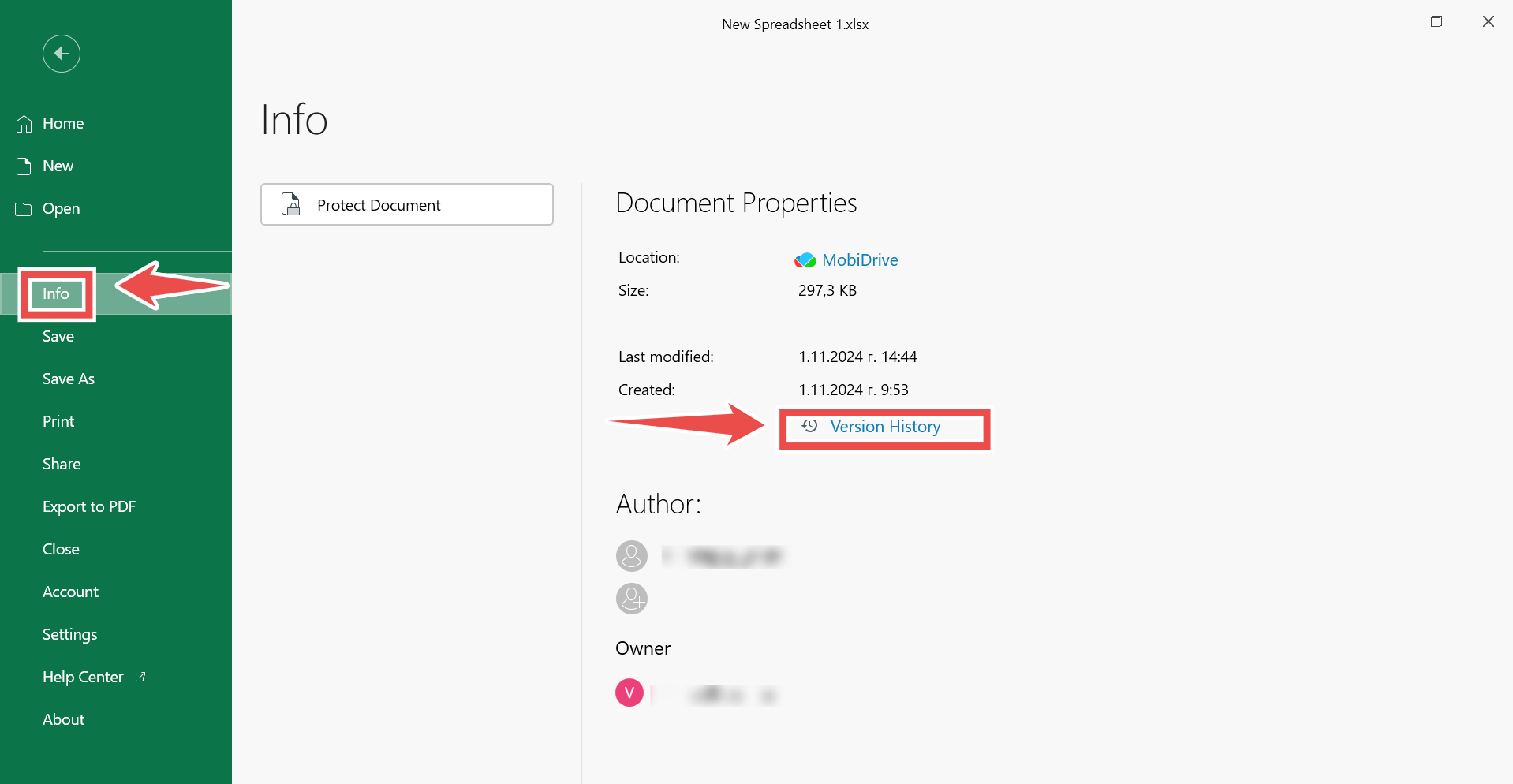Click the add author person icon
Screen dimensions: 1513x784
pyautogui.click(x=631, y=599)
